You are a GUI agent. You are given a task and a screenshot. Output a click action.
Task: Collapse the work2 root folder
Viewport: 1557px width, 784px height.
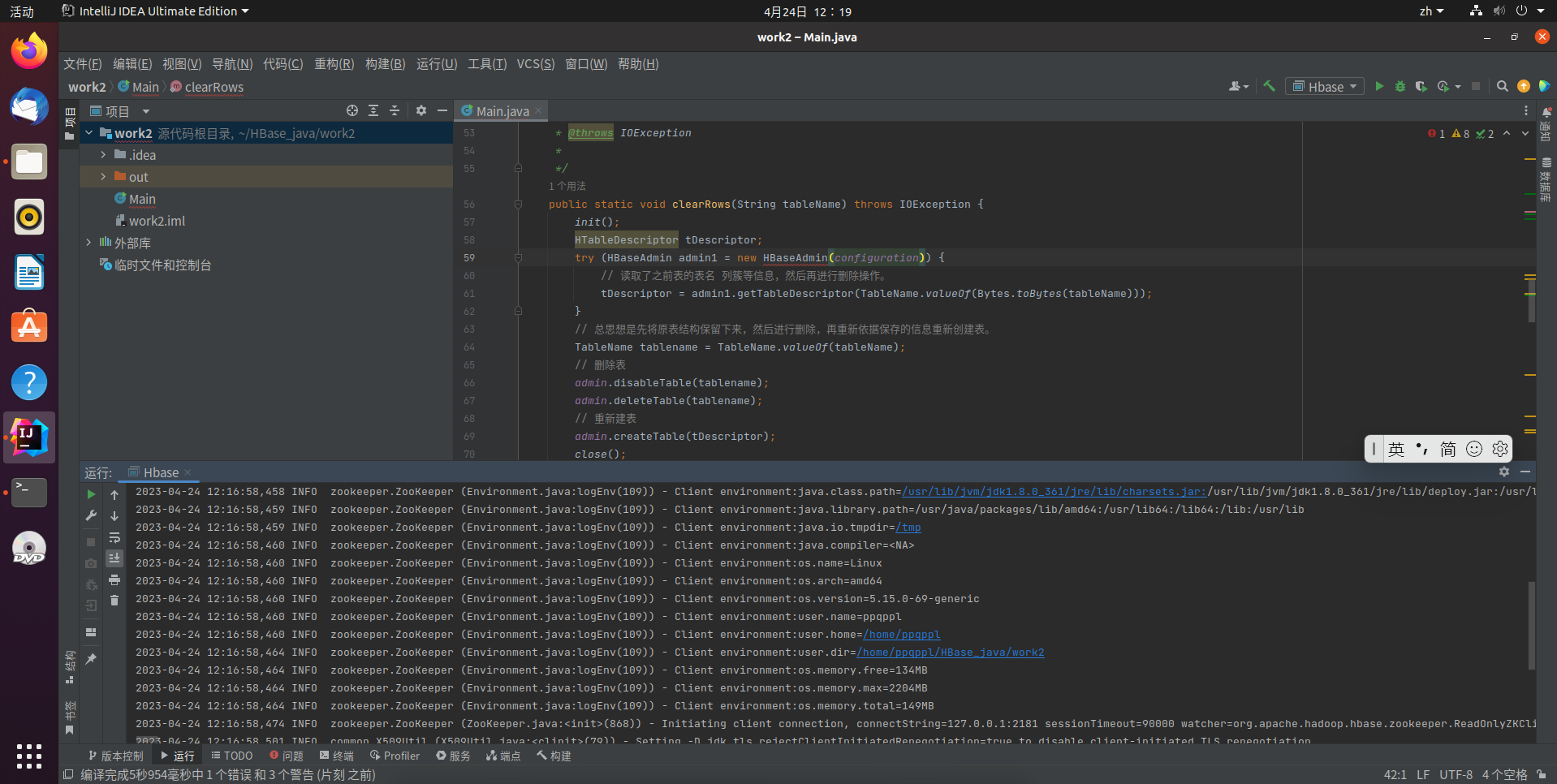[88, 133]
